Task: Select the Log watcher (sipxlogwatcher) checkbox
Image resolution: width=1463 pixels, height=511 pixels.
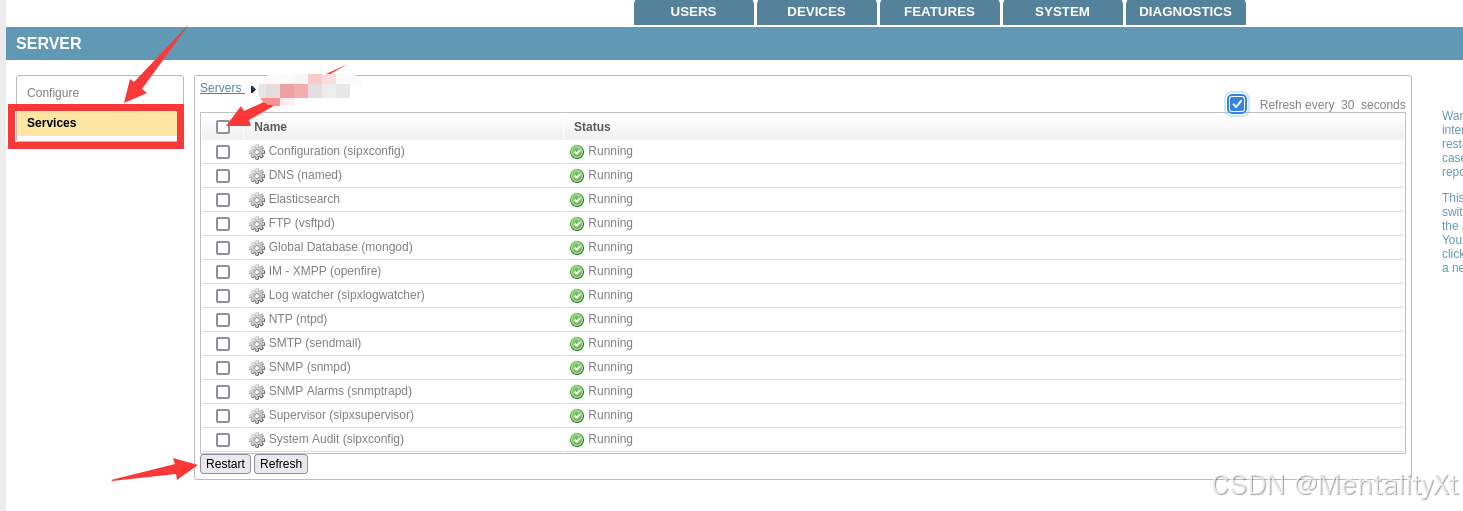Action: tap(223, 296)
